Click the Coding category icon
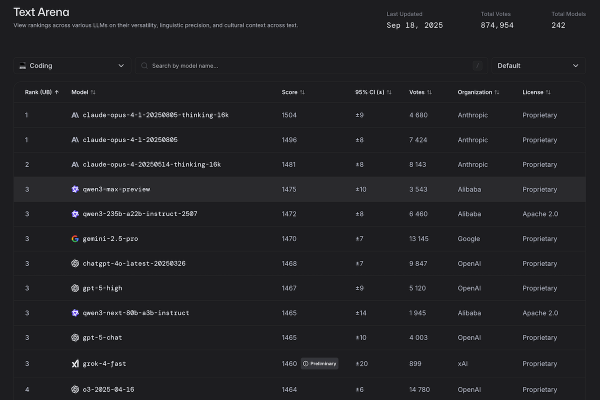The height and width of the screenshot is (400, 600). pyautogui.click(x=23, y=66)
